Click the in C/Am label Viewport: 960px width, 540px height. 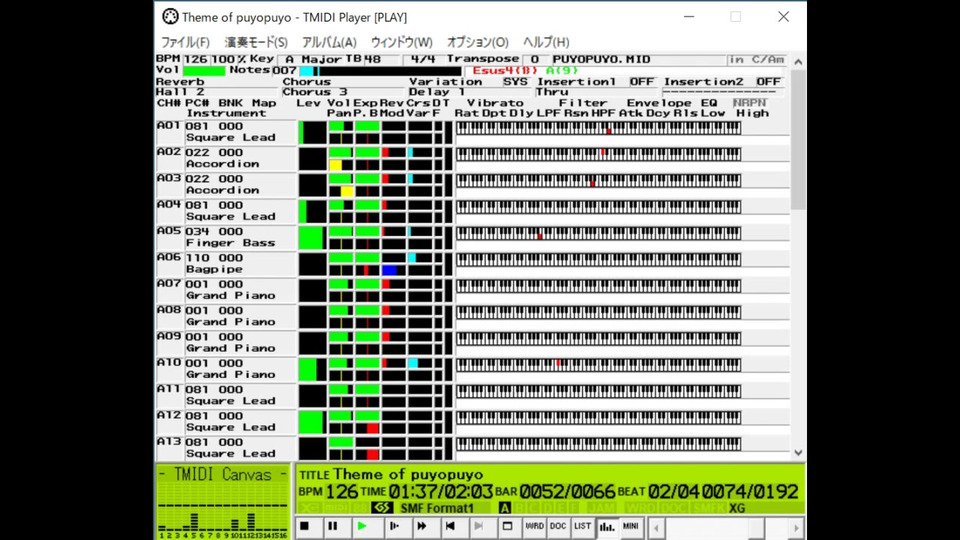tap(757, 59)
